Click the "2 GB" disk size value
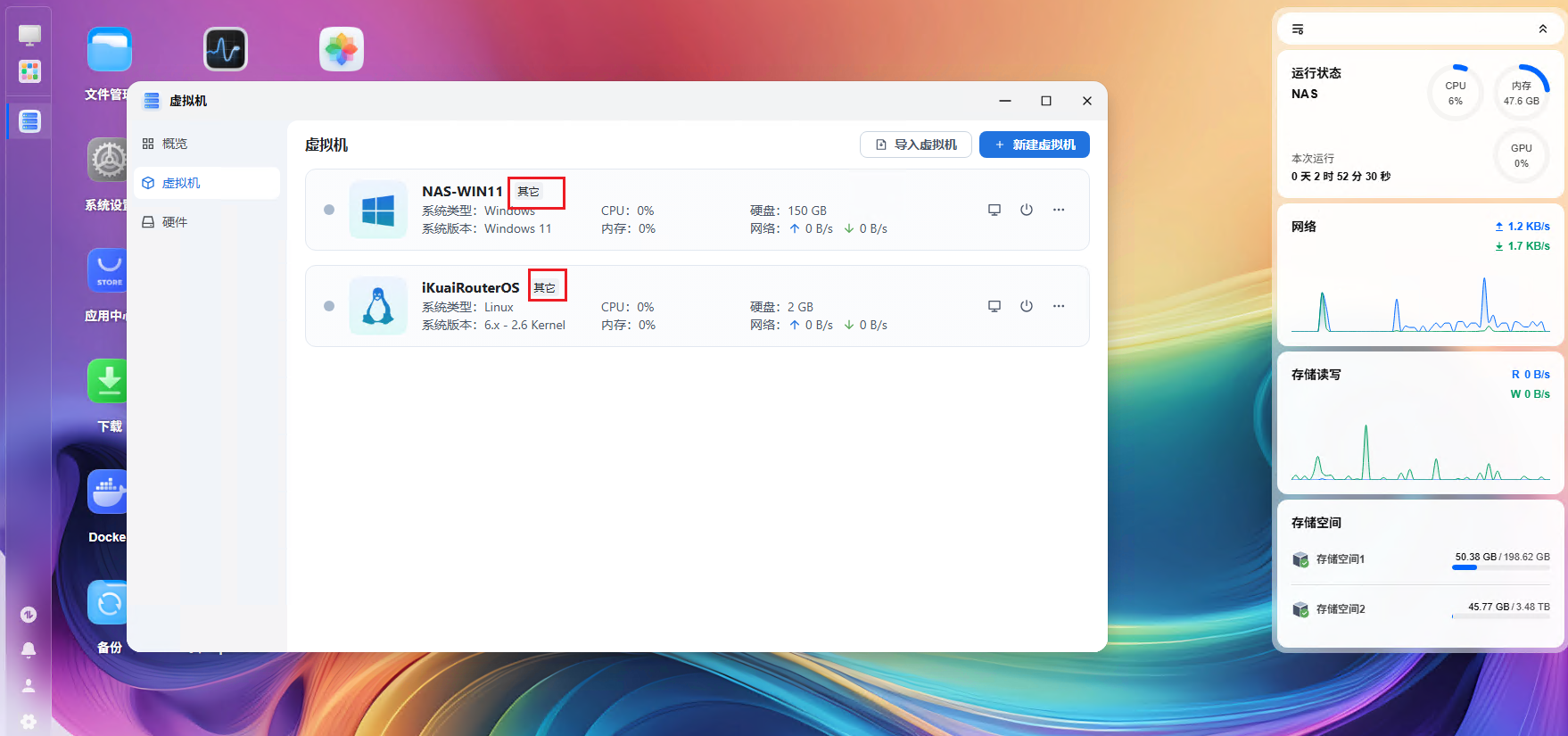This screenshot has height=736, width=1568. click(x=800, y=307)
